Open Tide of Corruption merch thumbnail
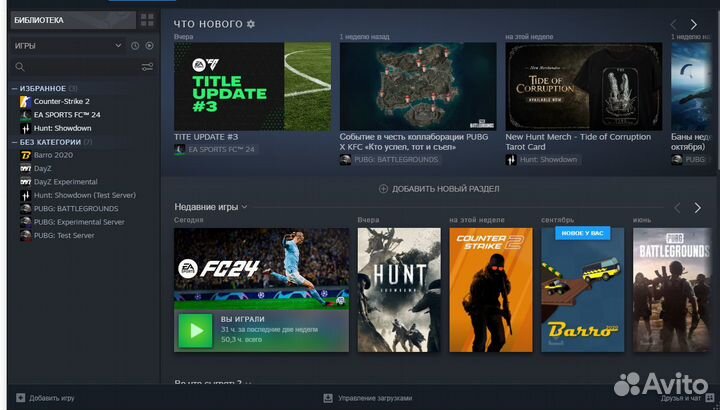Screen dimensions: 720x410 [584, 87]
